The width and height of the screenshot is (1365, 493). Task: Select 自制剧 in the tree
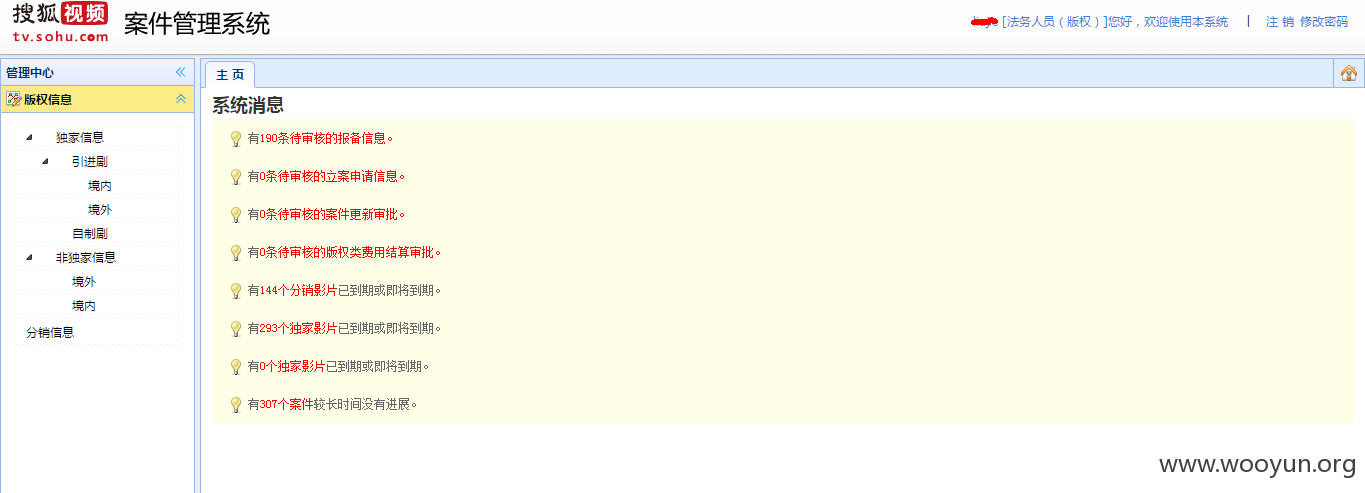tap(90, 233)
